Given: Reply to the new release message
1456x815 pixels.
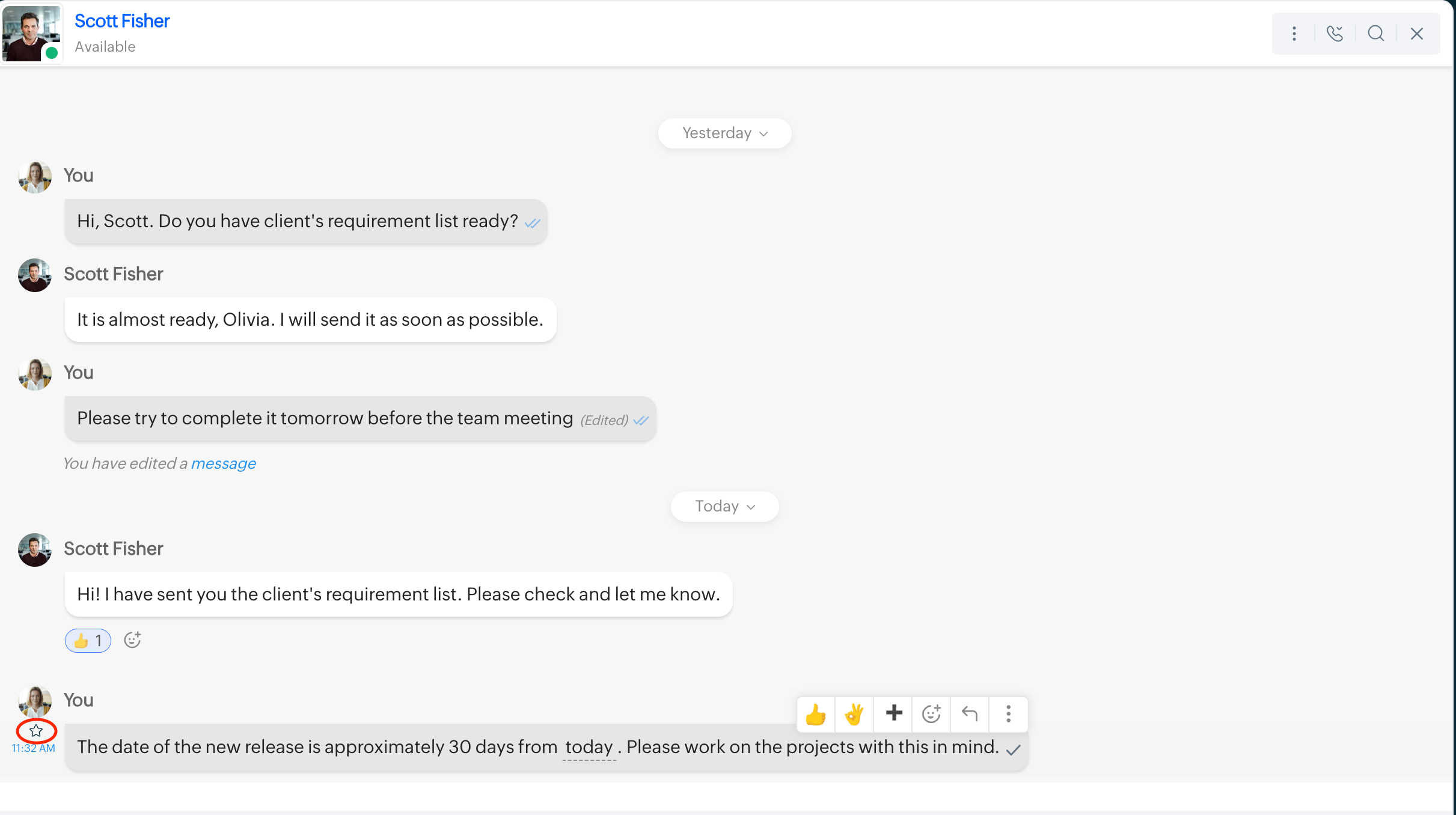Looking at the screenshot, I should (x=970, y=714).
